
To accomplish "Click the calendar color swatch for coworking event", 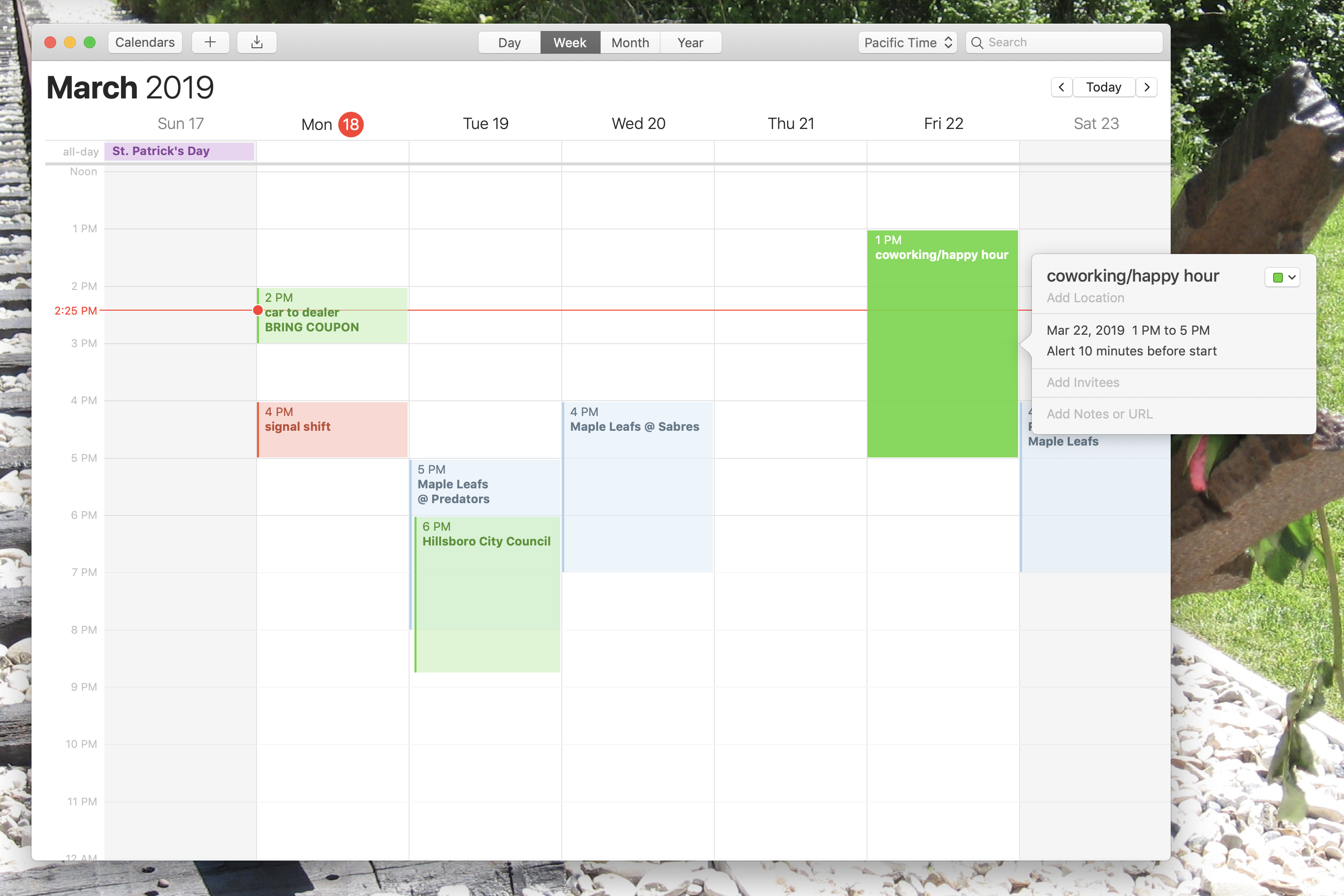I will 1278,277.
